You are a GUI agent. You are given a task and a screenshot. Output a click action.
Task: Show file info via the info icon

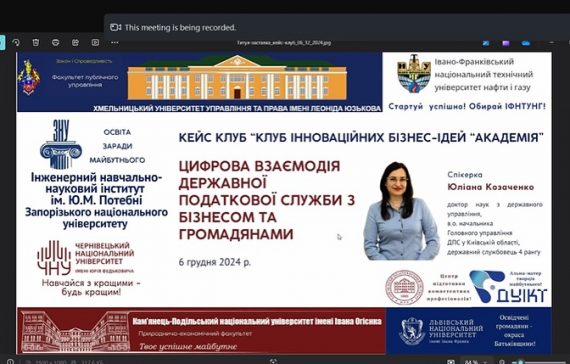pyautogui.click(x=10, y=361)
